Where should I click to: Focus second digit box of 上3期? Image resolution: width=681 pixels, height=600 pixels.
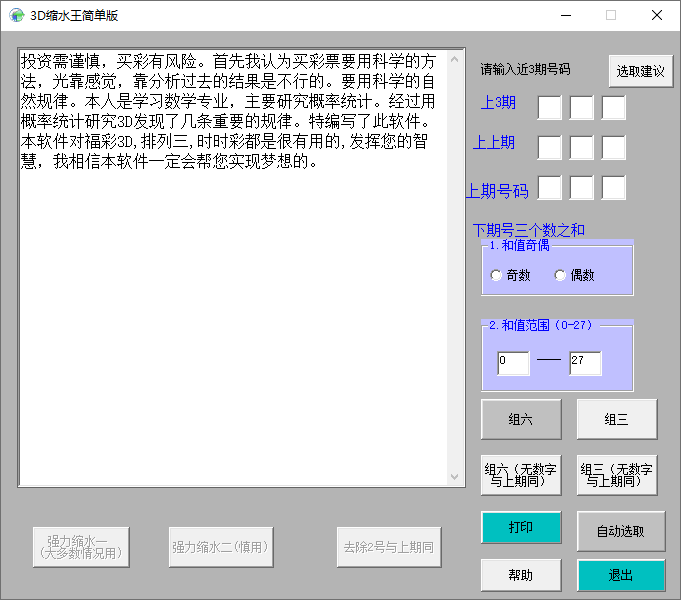[582, 107]
